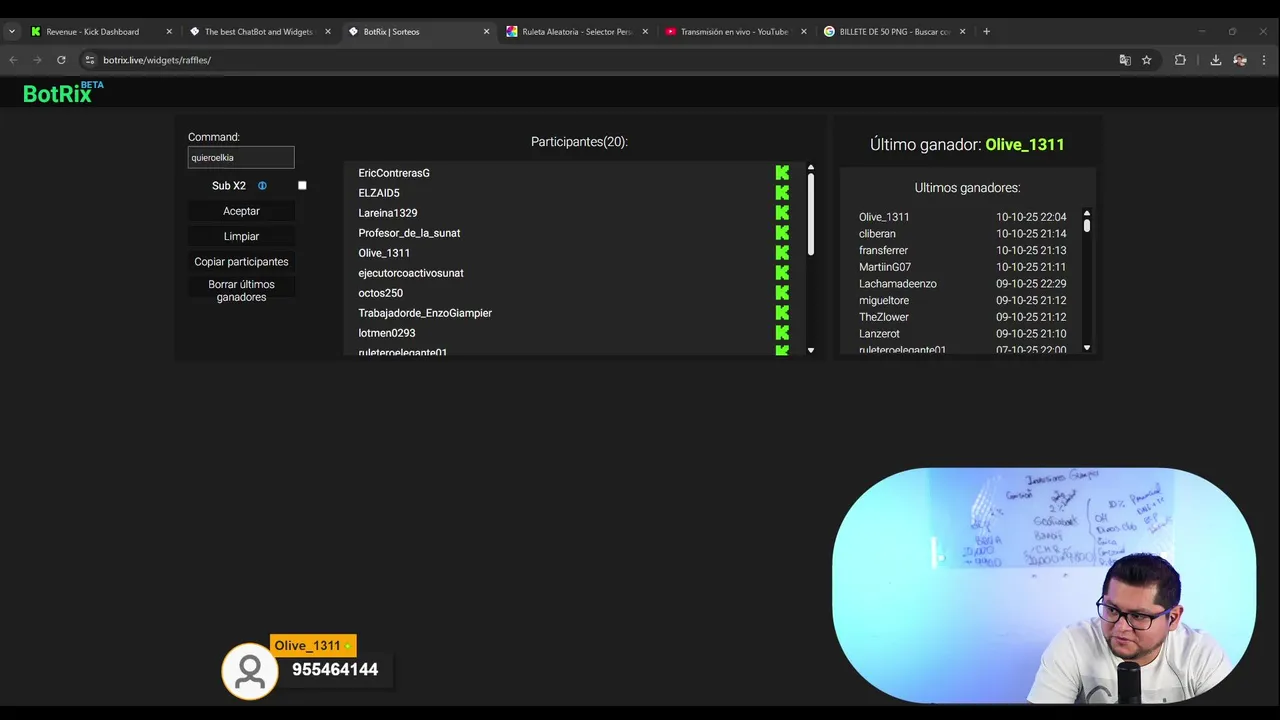Close the Revenue - Kick Dashboard tab
Screen dimensions: 1280x720
point(169,32)
